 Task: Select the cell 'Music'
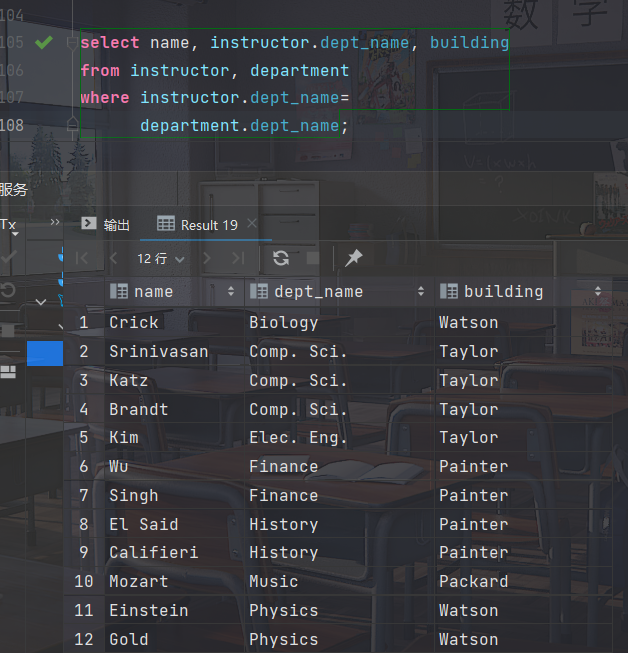[339, 581]
